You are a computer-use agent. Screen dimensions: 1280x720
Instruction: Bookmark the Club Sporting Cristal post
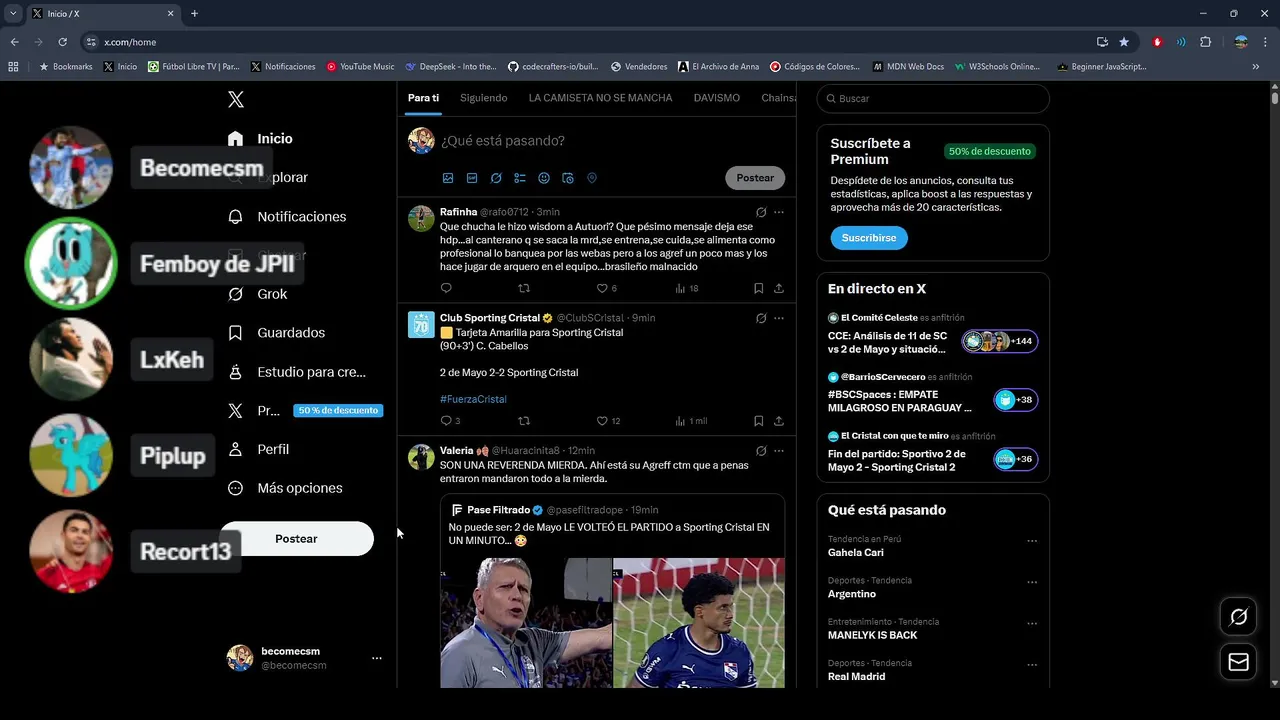click(x=758, y=421)
